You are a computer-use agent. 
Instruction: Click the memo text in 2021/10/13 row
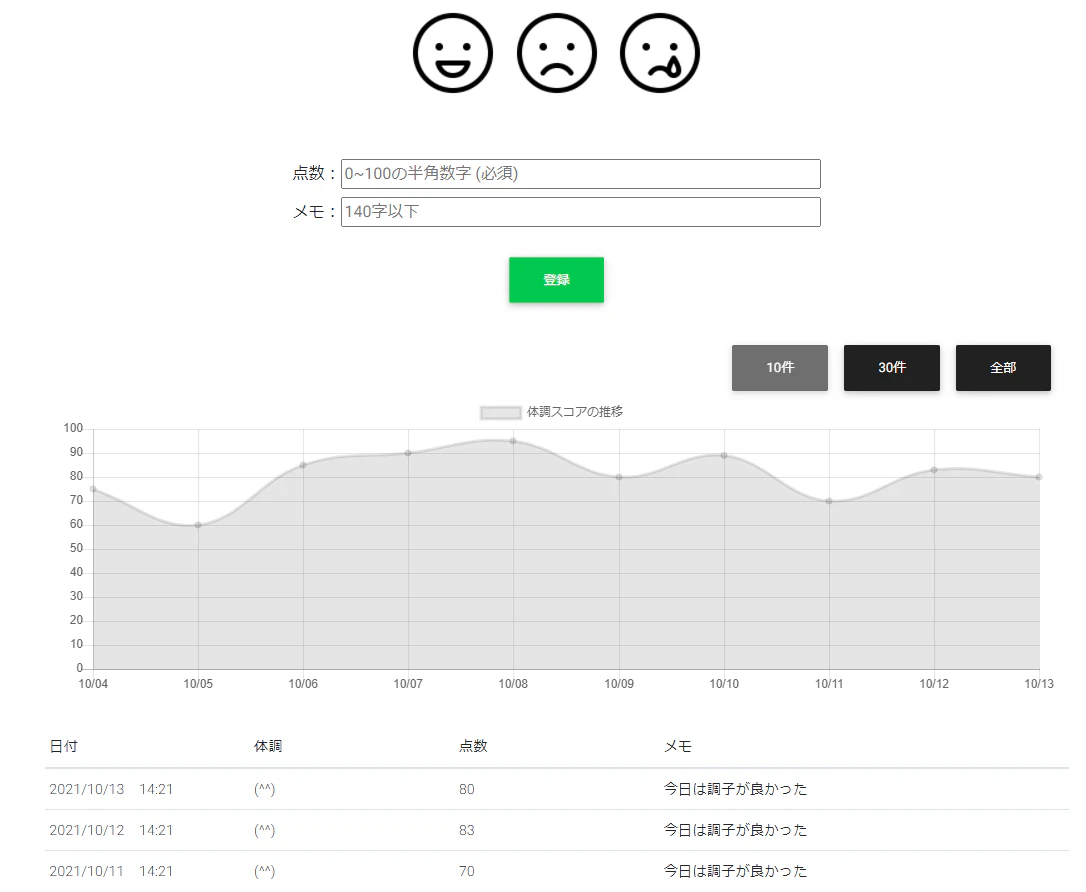tap(736, 790)
